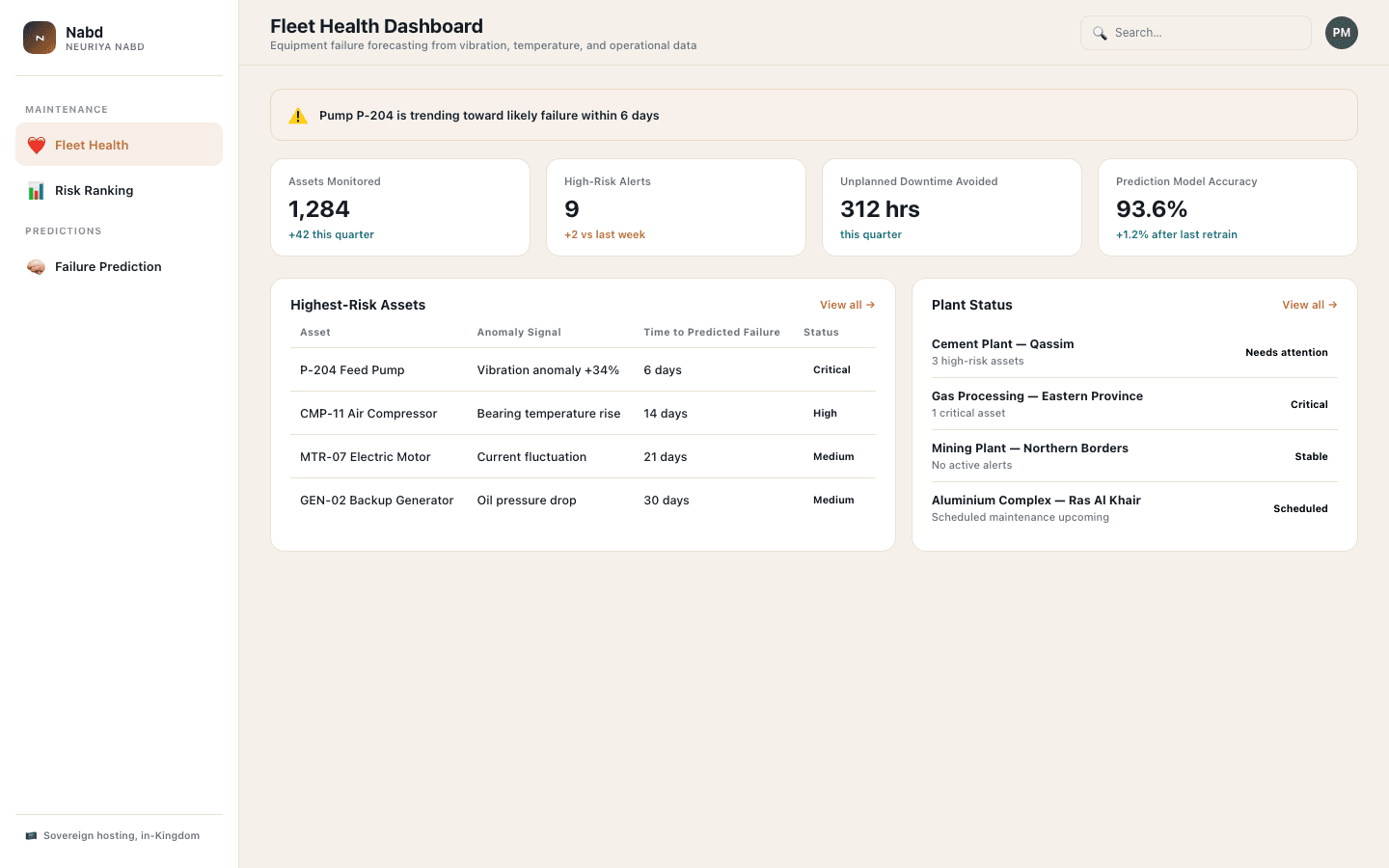View all Highest-Risk Assets
1389x868 pixels.
(x=847, y=305)
